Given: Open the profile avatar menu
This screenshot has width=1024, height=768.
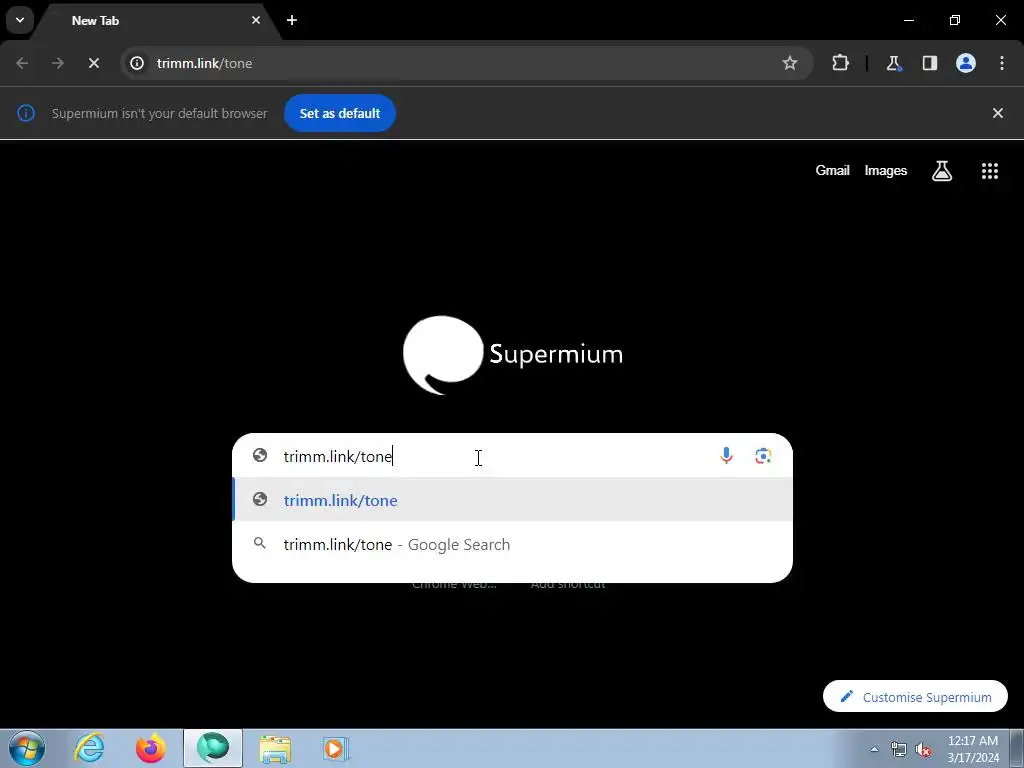Looking at the screenshot, I should coord(966,63).
